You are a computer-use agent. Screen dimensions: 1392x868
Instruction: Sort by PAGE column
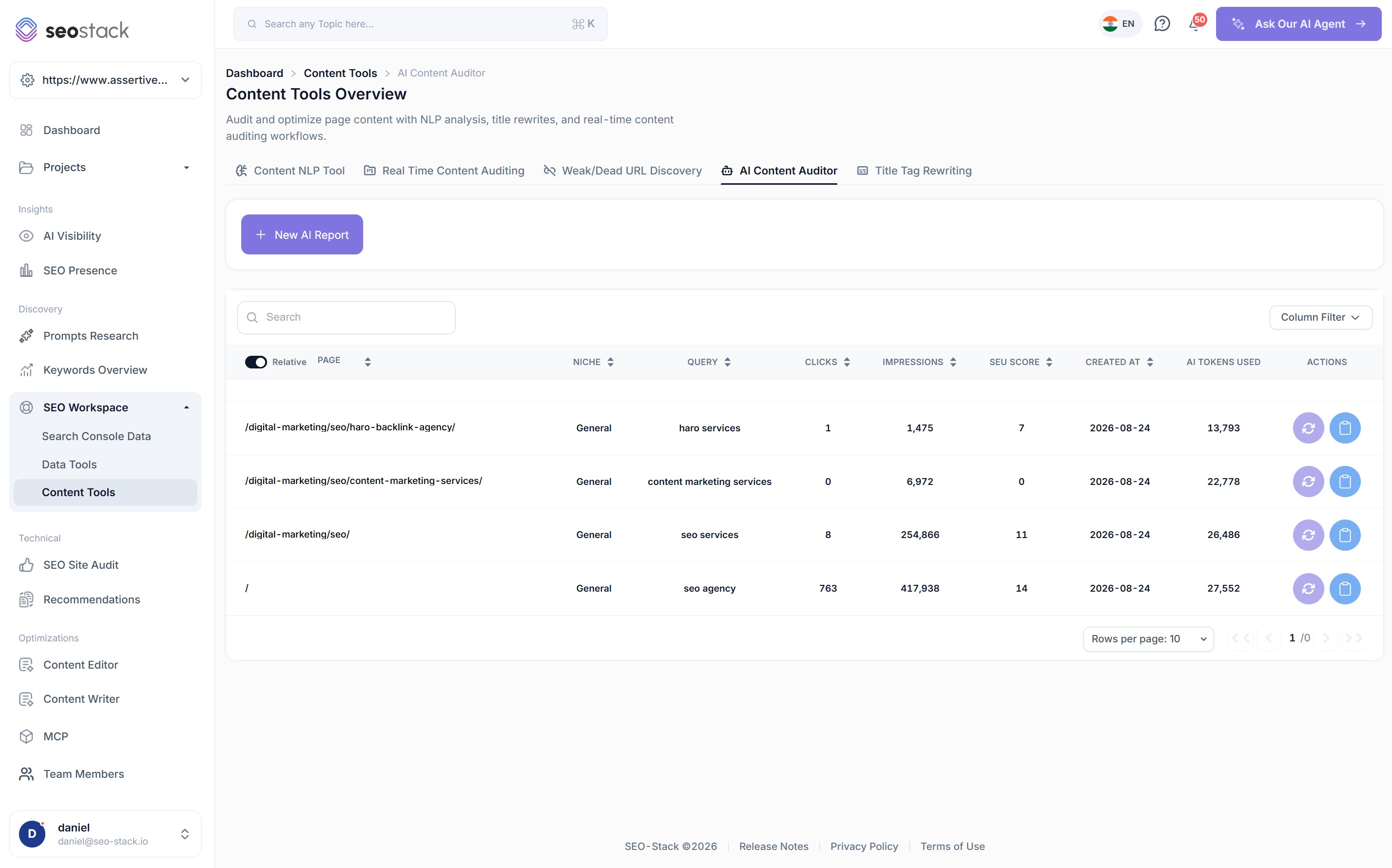click(368, 362)
